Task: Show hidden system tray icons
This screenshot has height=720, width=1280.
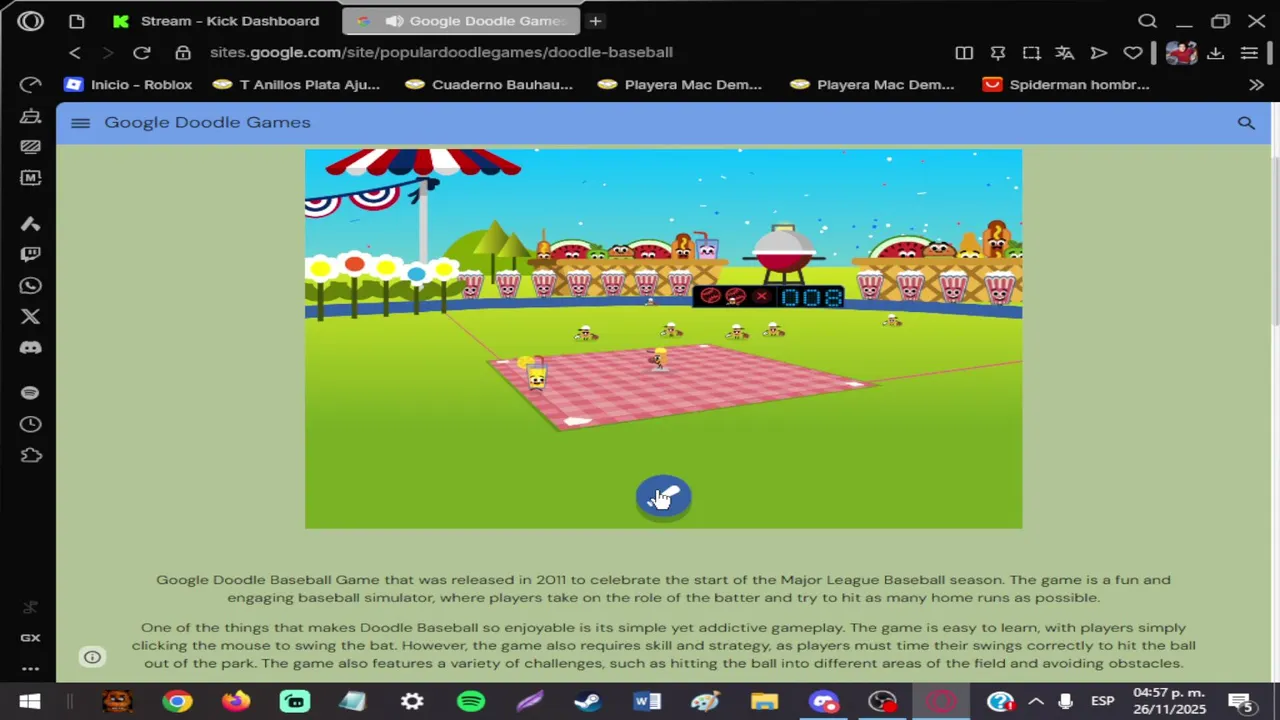Action: (1036, 701)
